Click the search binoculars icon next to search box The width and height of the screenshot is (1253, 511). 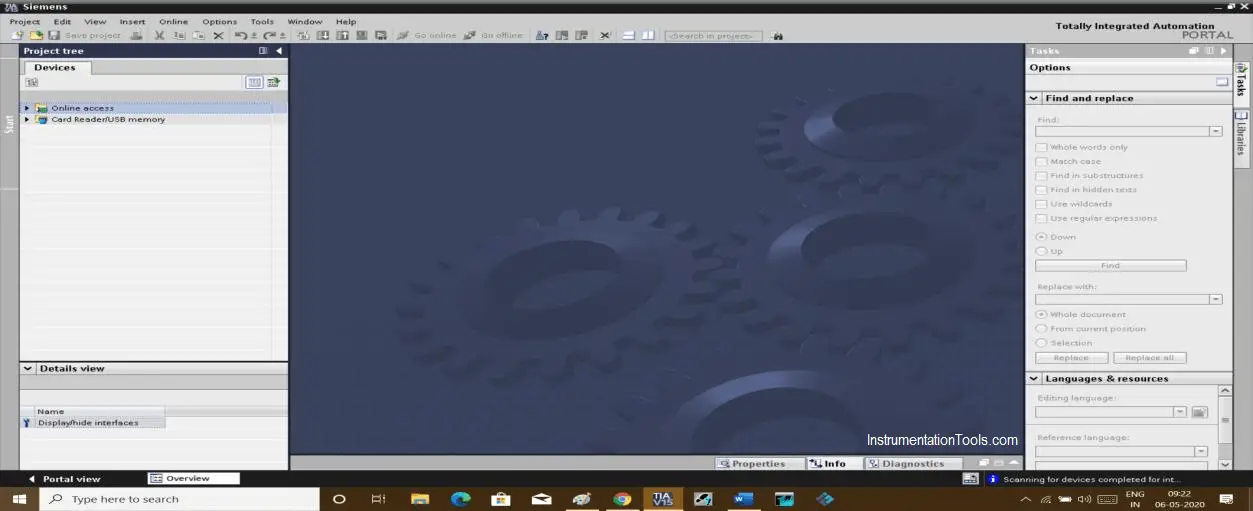point(777,36)
